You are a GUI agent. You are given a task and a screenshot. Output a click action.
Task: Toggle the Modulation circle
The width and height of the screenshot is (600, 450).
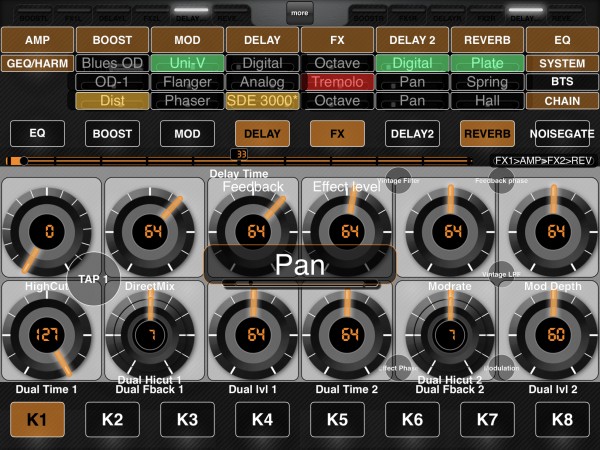pyautogui.click(x=501, y=368)
